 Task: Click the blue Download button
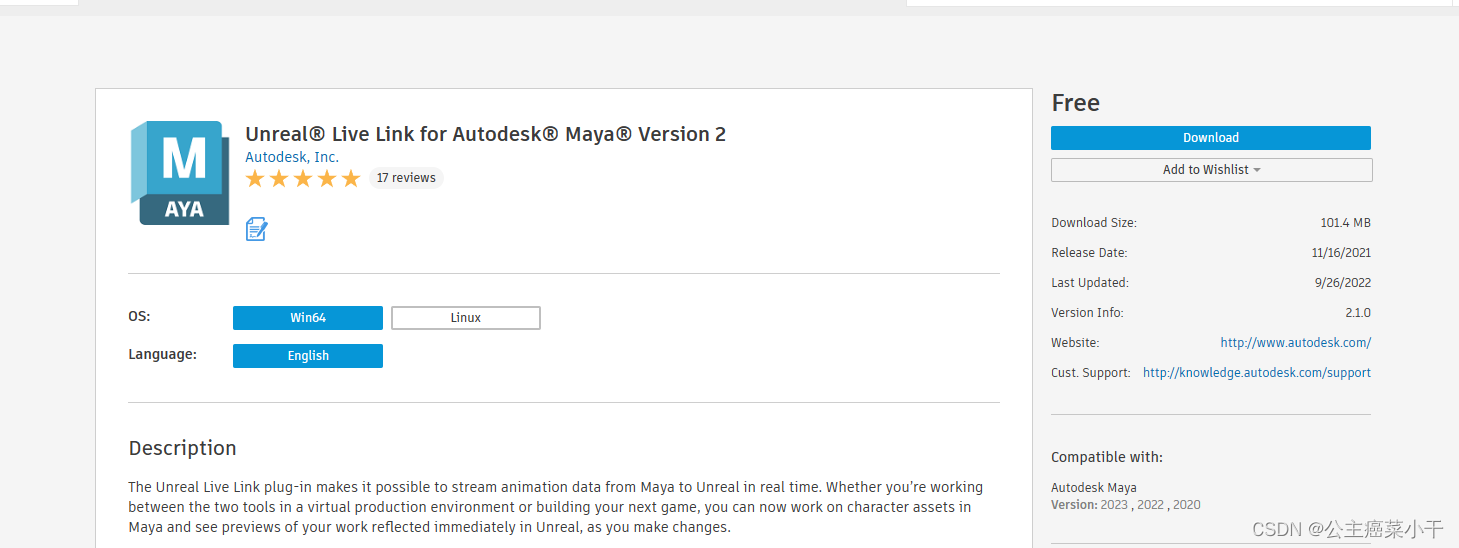tap(1211, 138)
